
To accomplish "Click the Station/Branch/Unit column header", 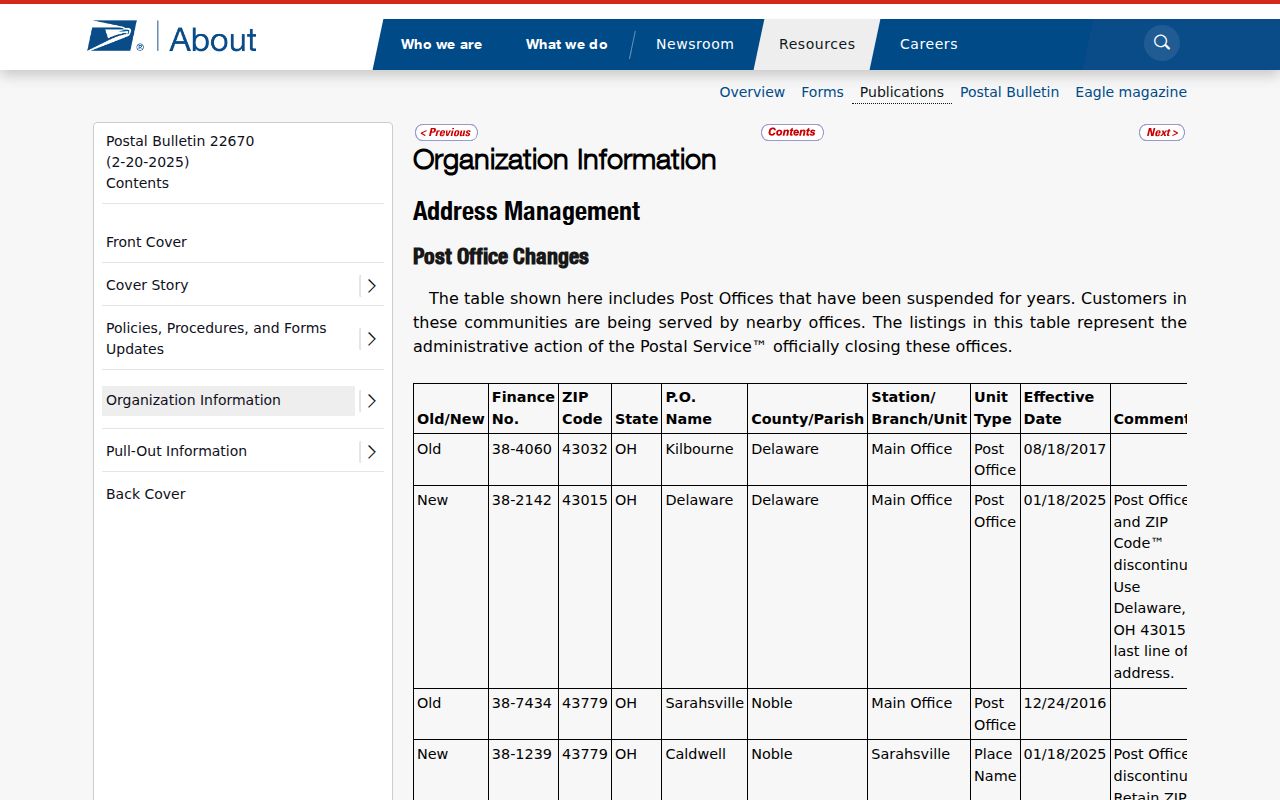I will (x=919, y=408).
